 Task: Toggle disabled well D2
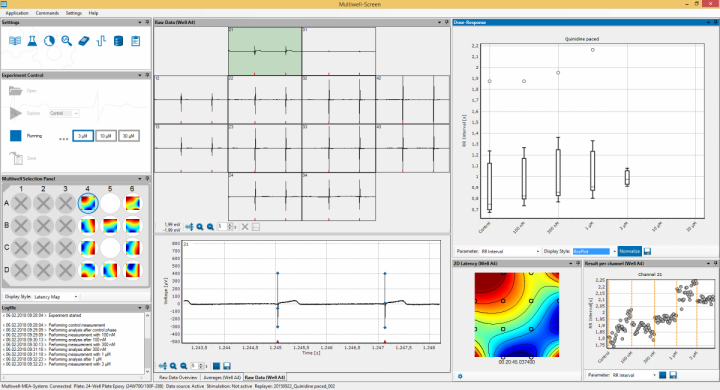pos(43,270)
